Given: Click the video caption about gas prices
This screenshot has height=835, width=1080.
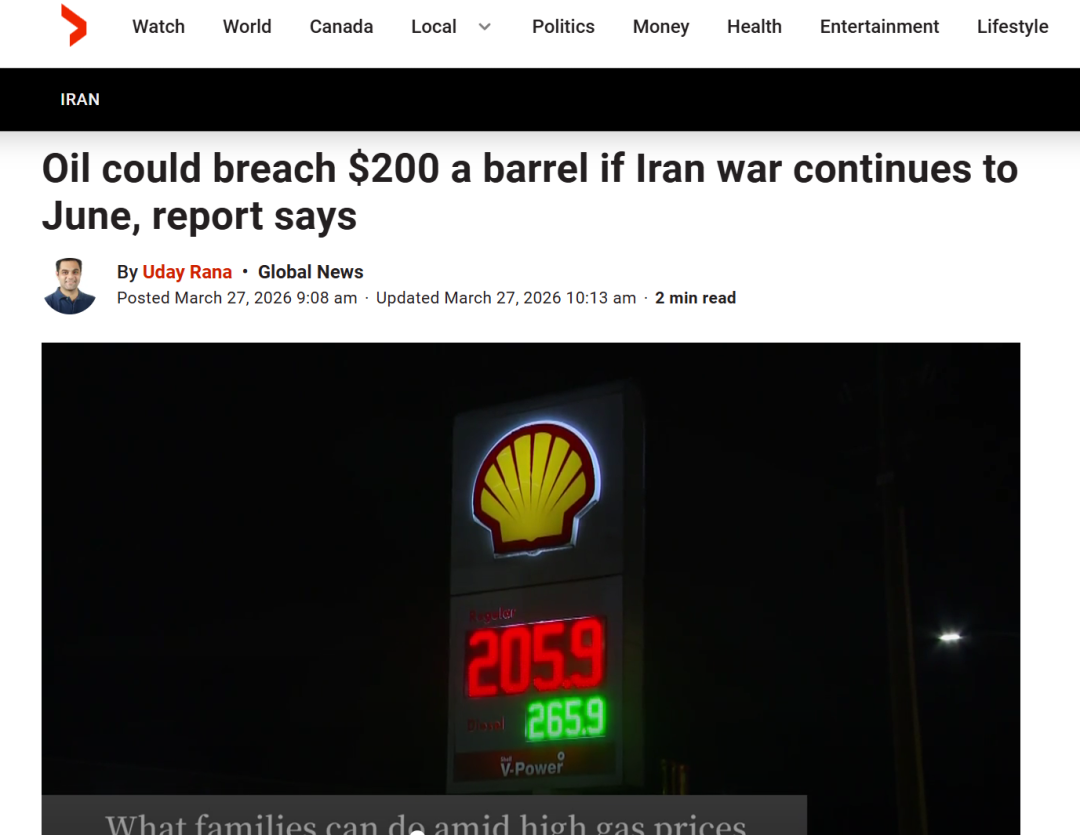Looking at the screenshot, I should 425,823.
